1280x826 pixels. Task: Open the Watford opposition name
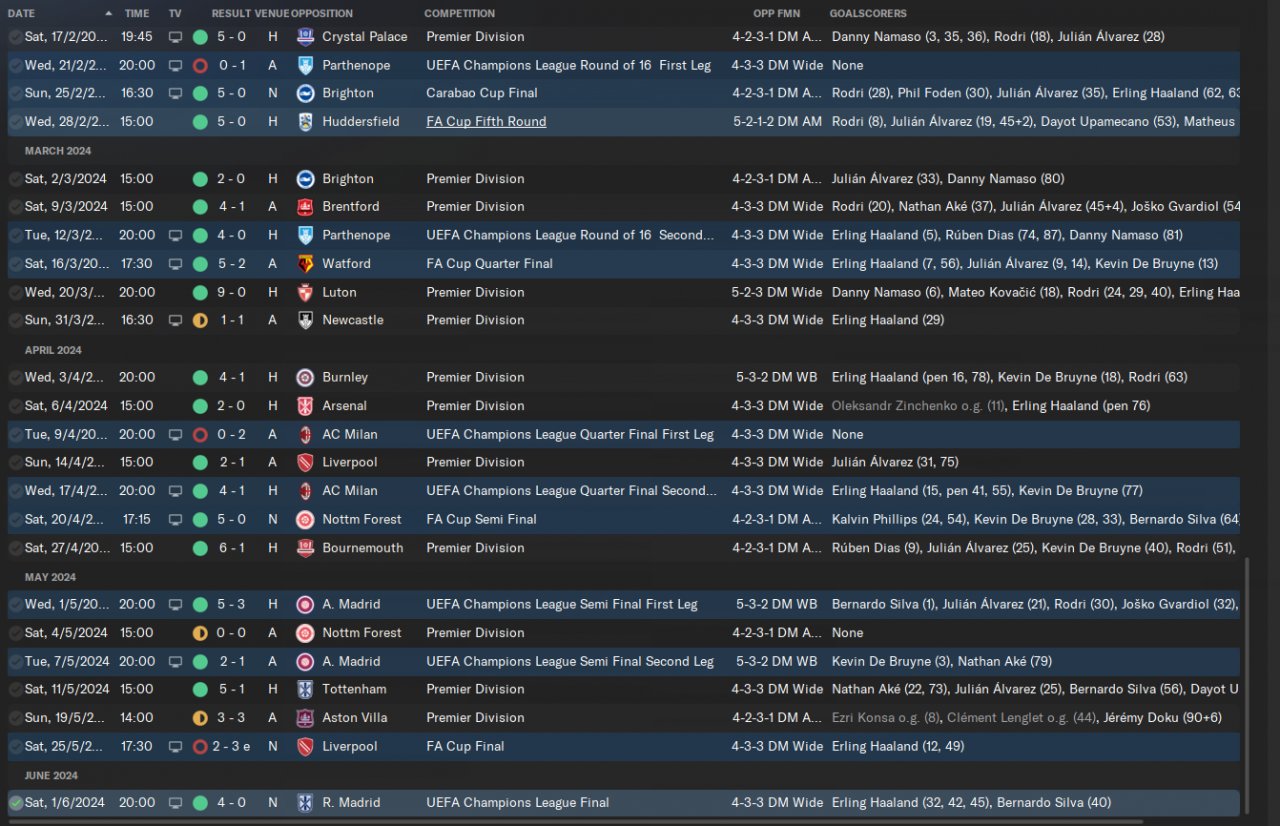pyautogui.click(x=346, y=264)
